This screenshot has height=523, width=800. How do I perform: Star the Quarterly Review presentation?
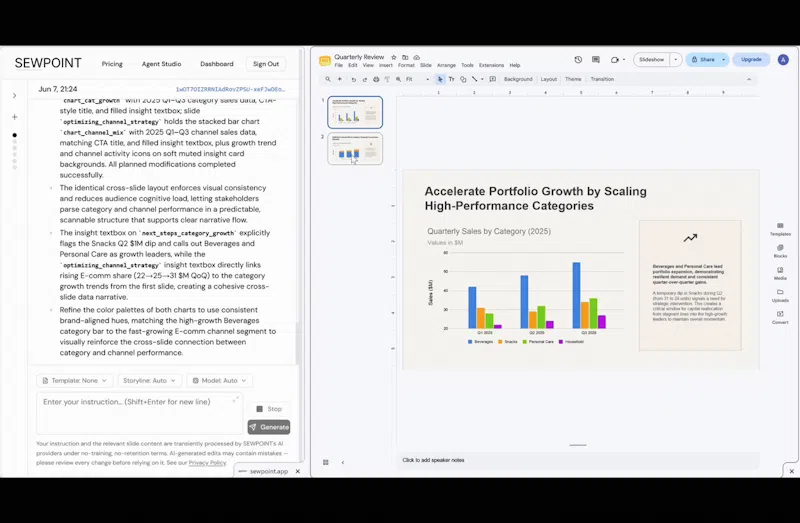394,57
